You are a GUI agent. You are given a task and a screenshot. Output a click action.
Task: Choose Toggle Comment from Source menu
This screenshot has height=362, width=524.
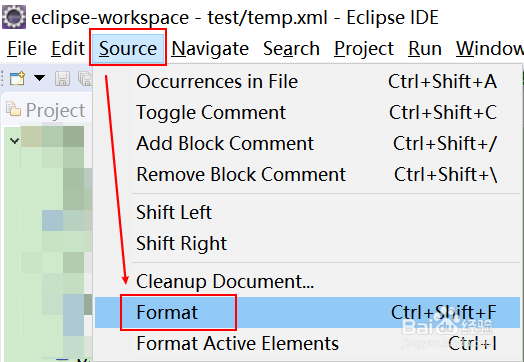pyautogui.click(x=307, y=112)
